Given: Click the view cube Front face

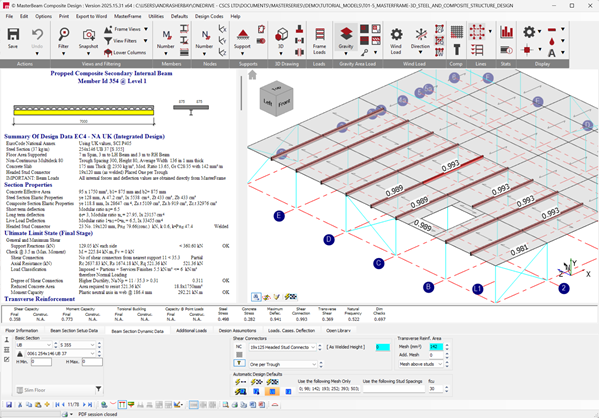Looking at the screenshot, I should tap(284, 103).
